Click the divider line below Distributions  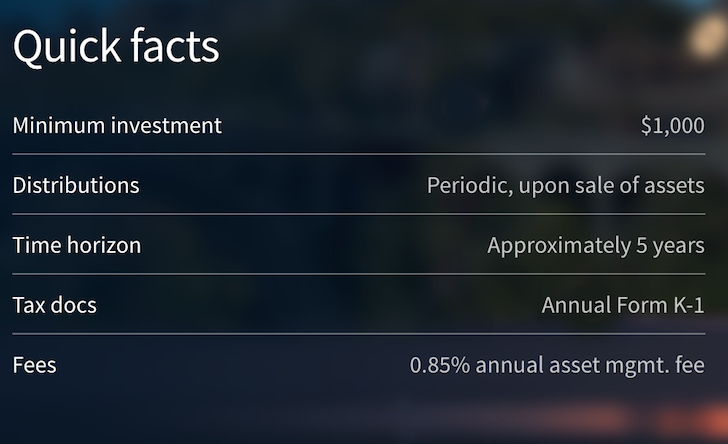(359, 214)
